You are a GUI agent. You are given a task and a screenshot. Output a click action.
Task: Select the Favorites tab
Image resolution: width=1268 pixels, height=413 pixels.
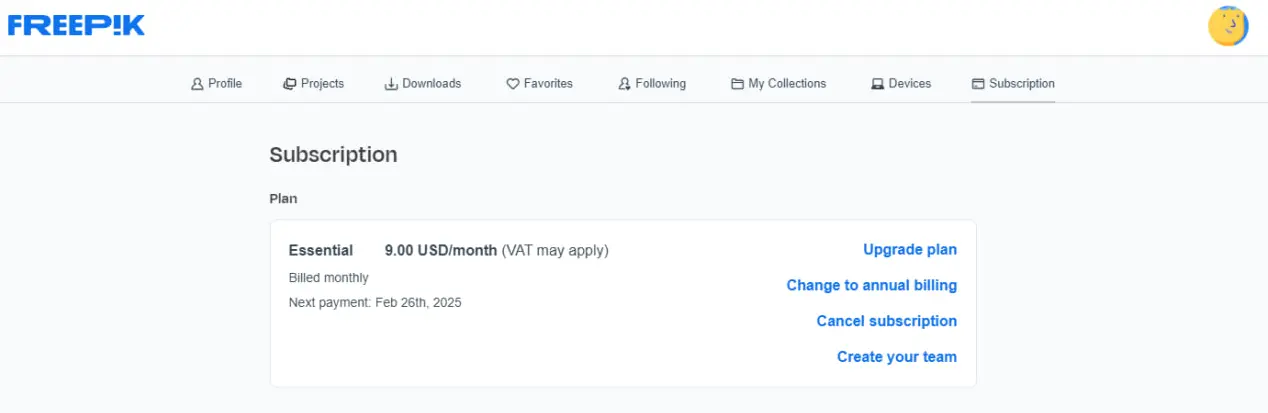coord(539,84)
